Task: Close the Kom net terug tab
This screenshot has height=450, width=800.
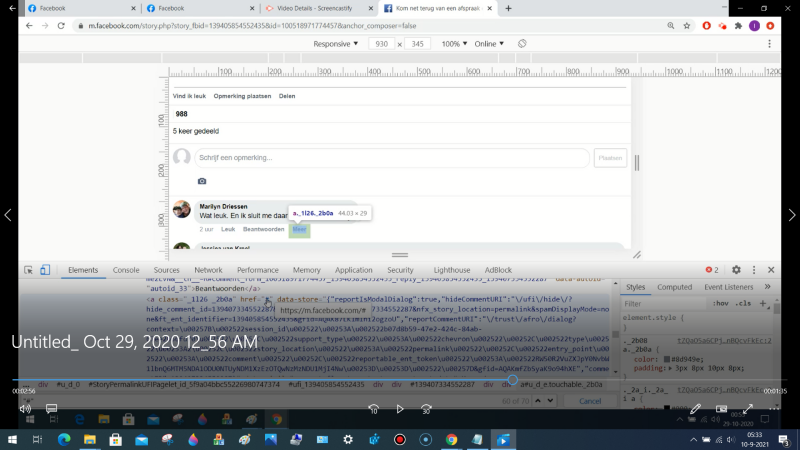Action: click(489, 8)
